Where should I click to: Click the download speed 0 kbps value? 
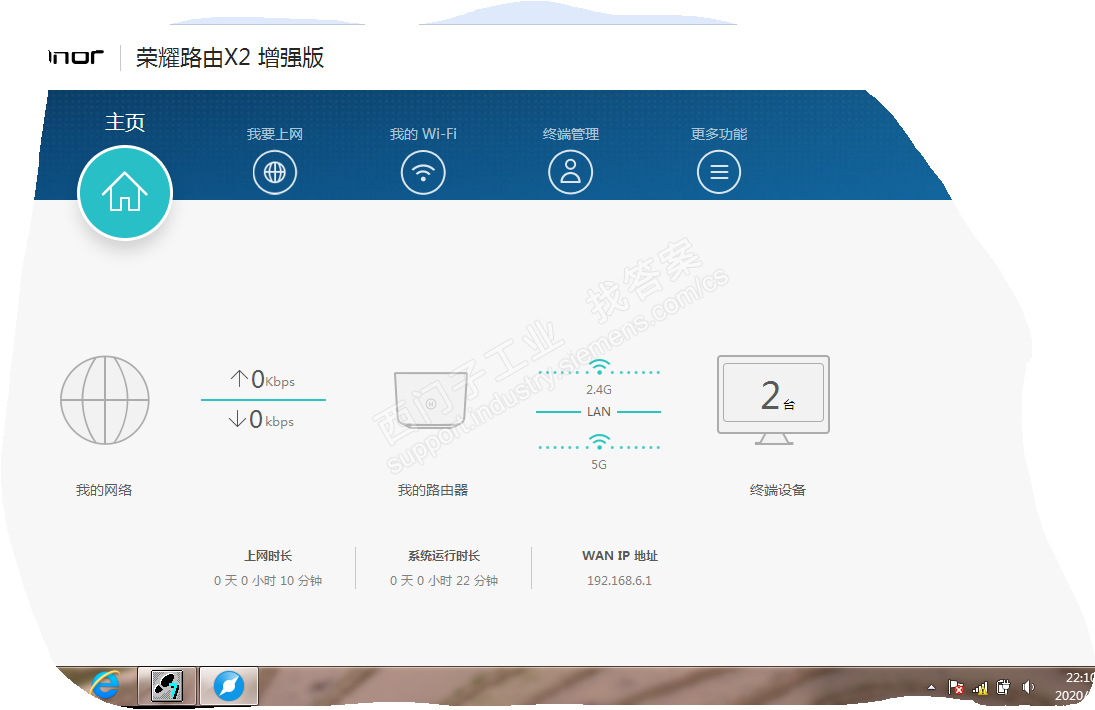click(261, 420)
